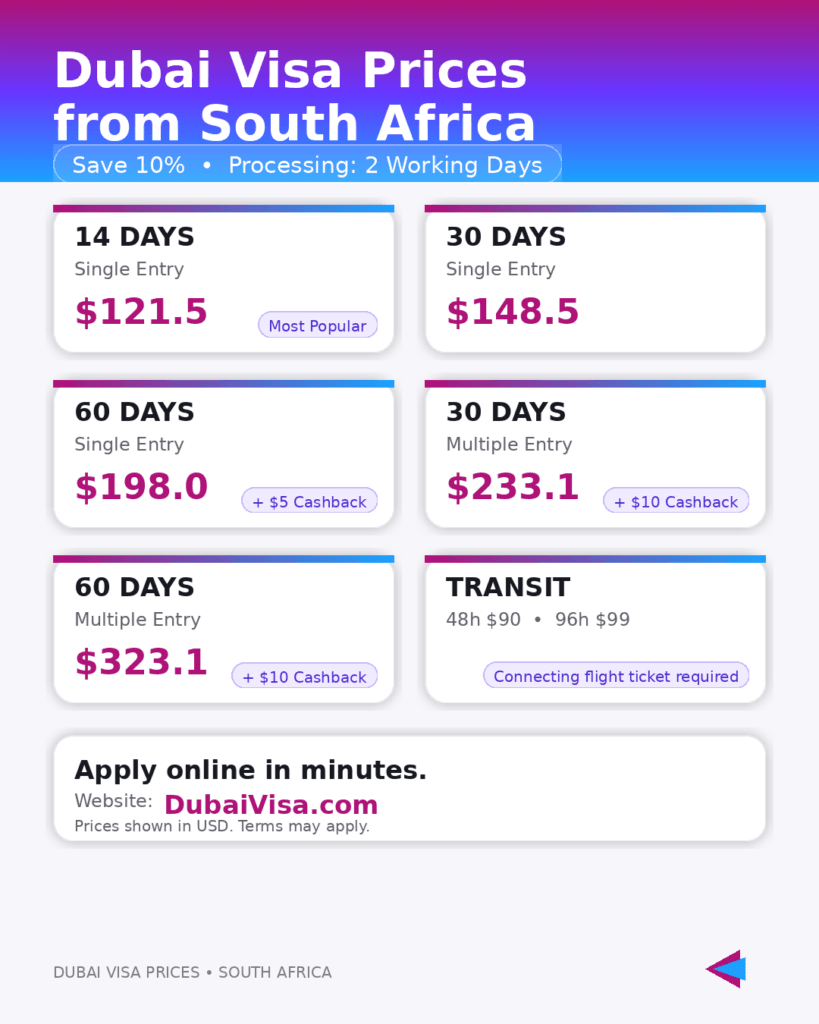Select the Apply online in minutes heading
819x1024 pixels.
point(250,770)
